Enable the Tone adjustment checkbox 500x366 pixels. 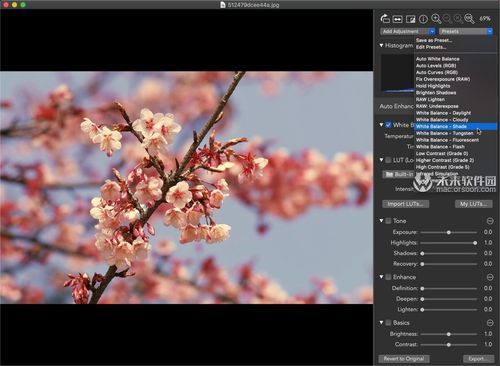(x=388, y=221)
